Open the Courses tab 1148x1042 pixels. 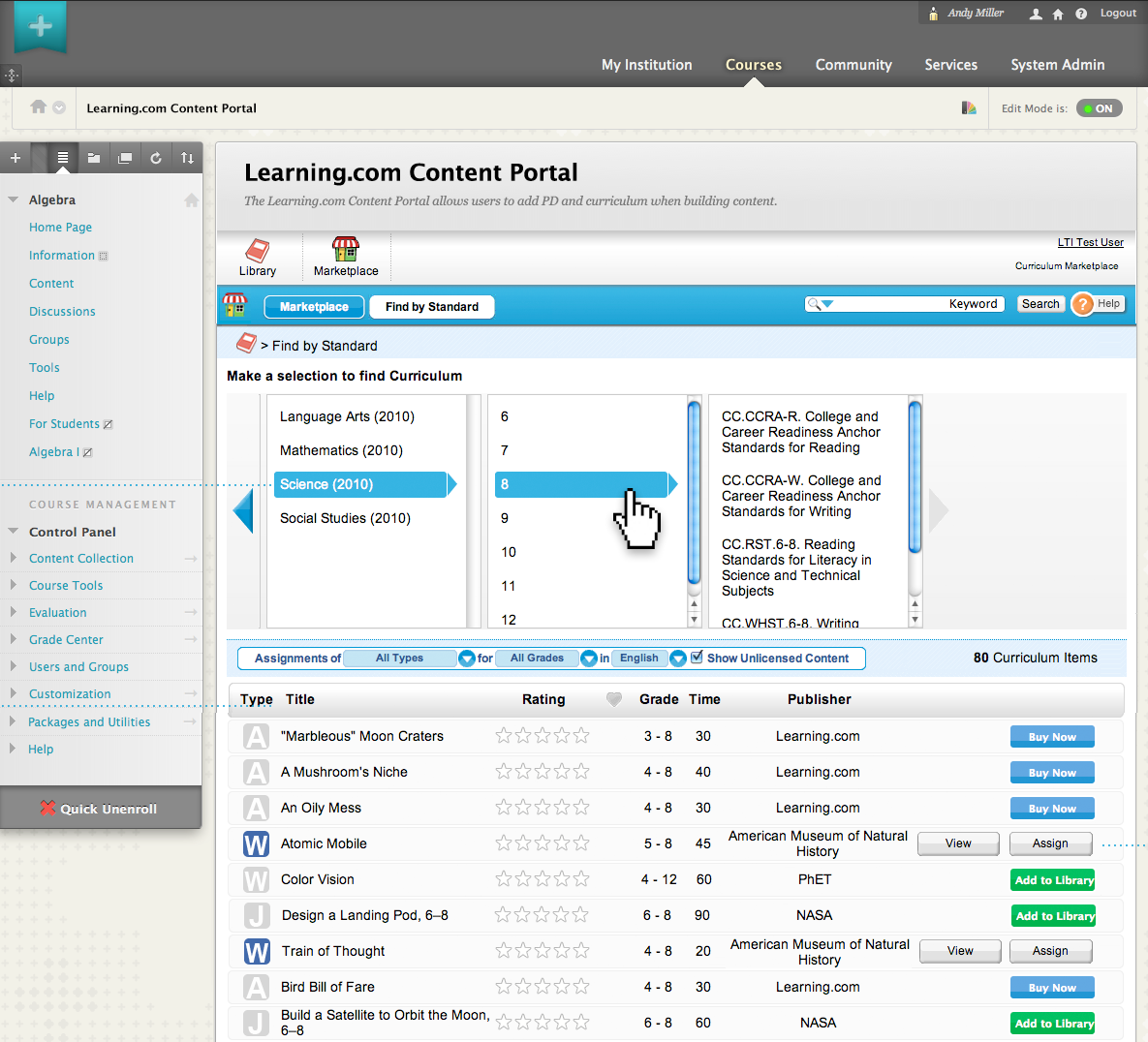click(754, 64)
